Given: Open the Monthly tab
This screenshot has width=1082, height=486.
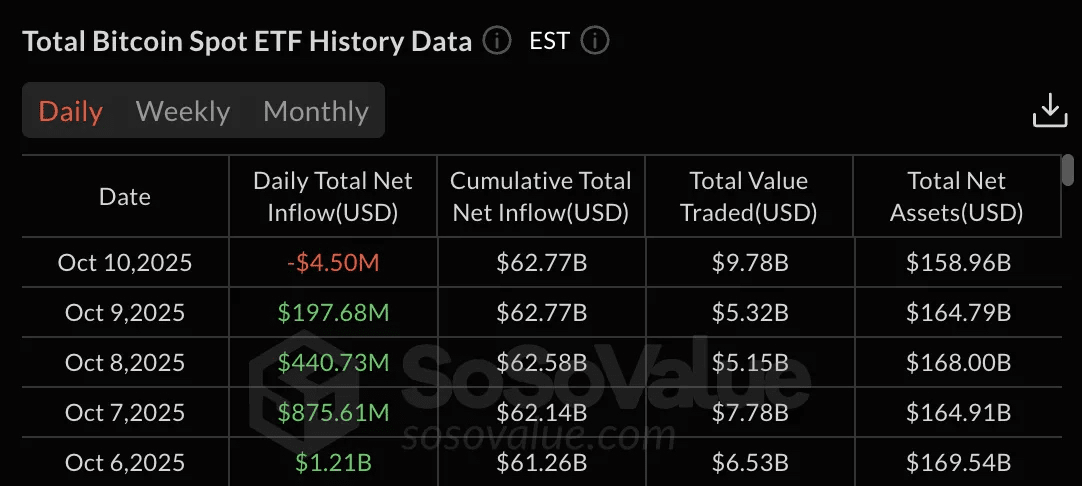Looking at the screenshot, I should pyautogui.click(x=316, y=111).
